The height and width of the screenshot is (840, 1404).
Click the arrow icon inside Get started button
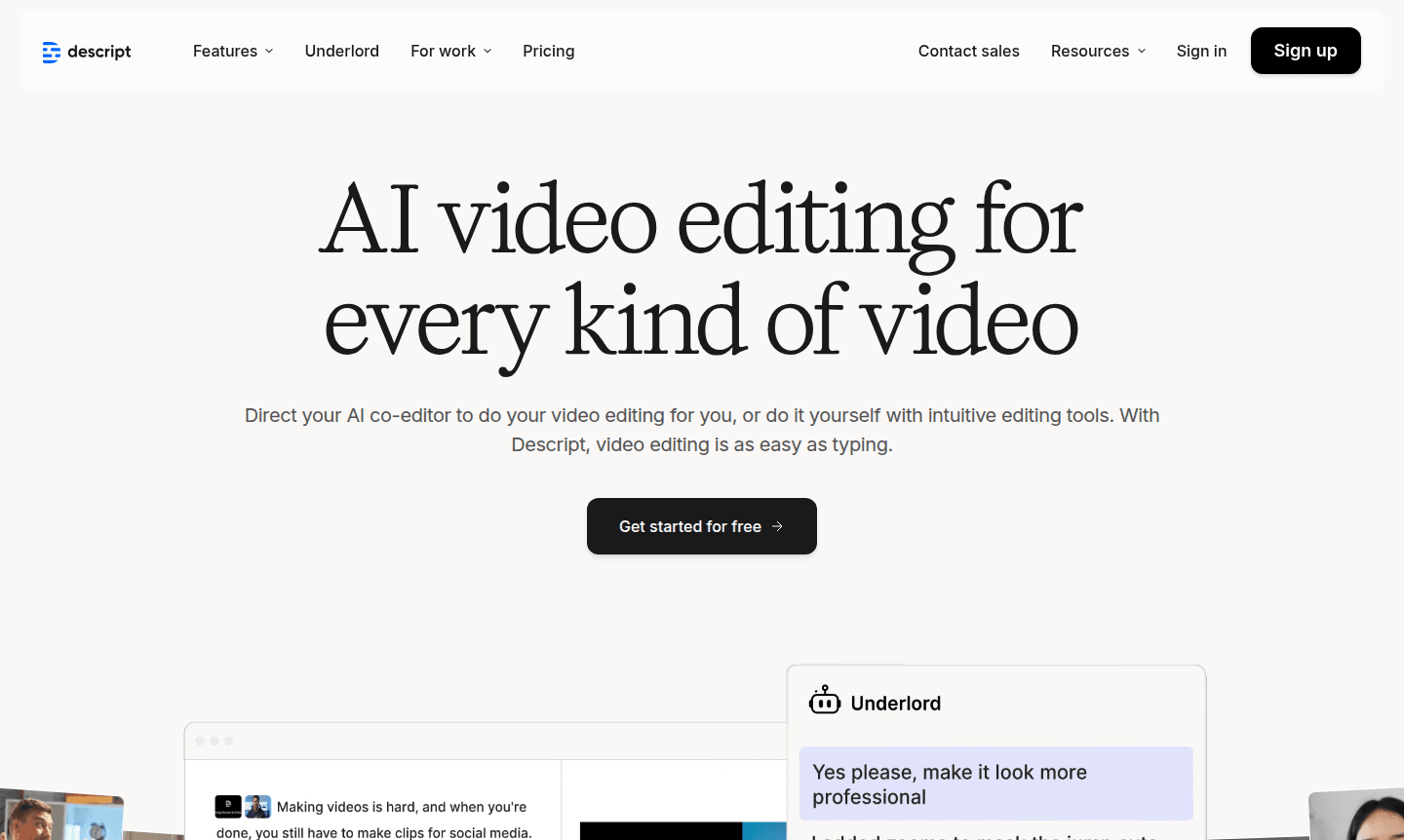click(777, 526)
